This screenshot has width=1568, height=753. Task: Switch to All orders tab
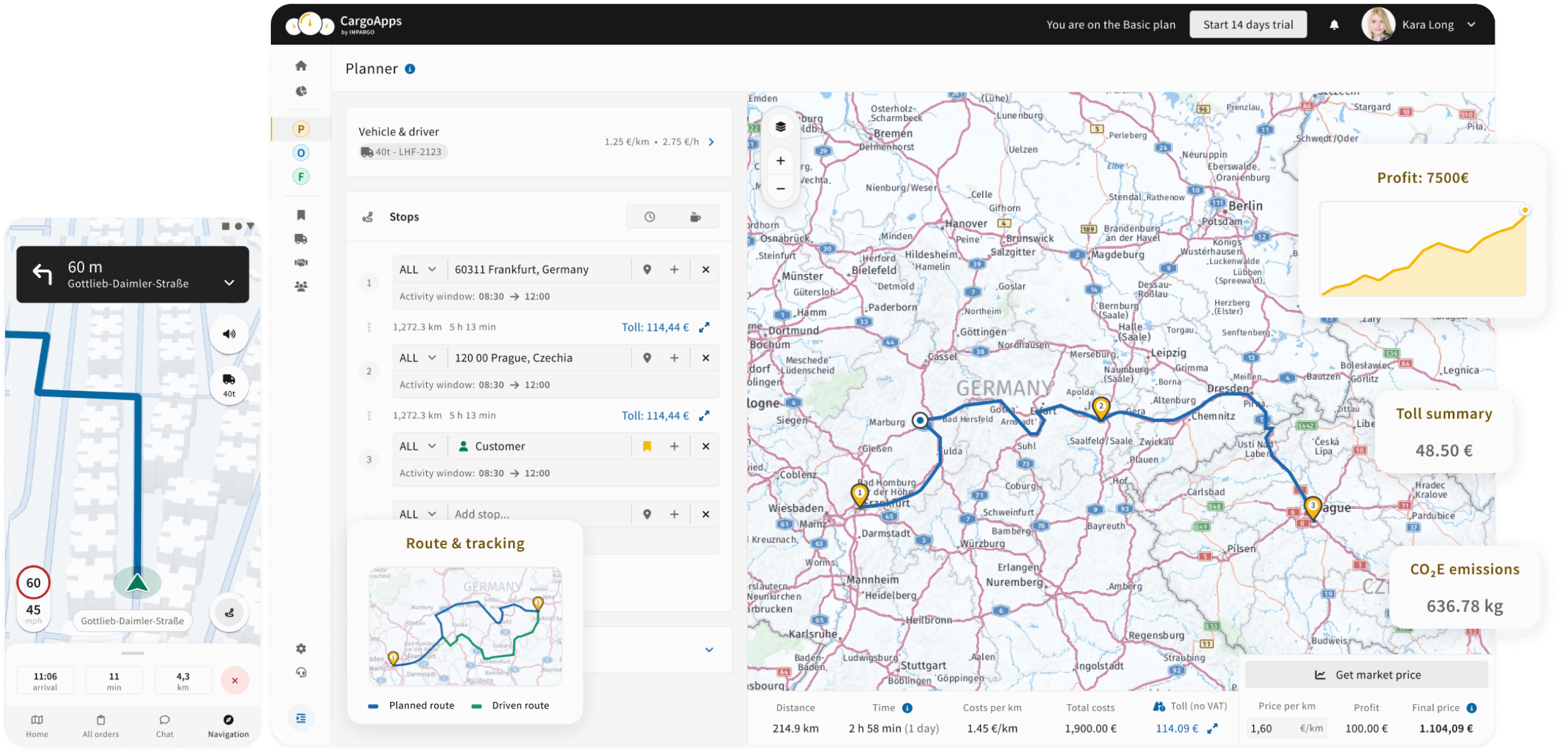point(101,726)
